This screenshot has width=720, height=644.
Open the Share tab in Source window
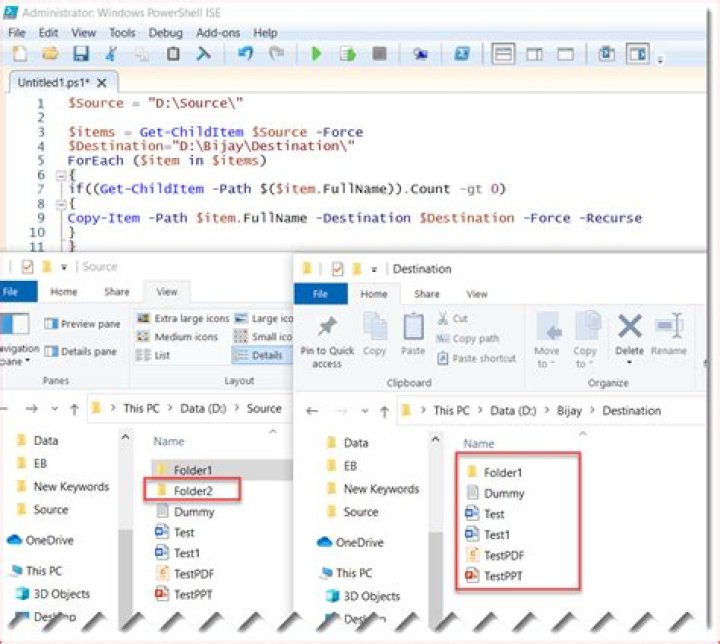click(x=117, y=292)
